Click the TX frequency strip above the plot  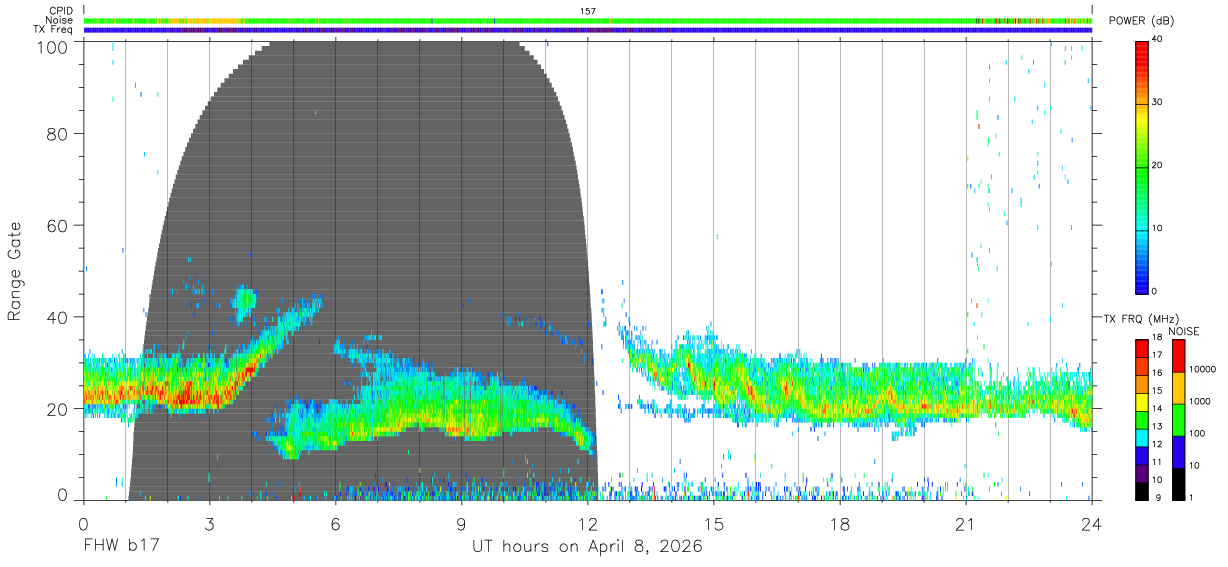click(x=588, y=30)
